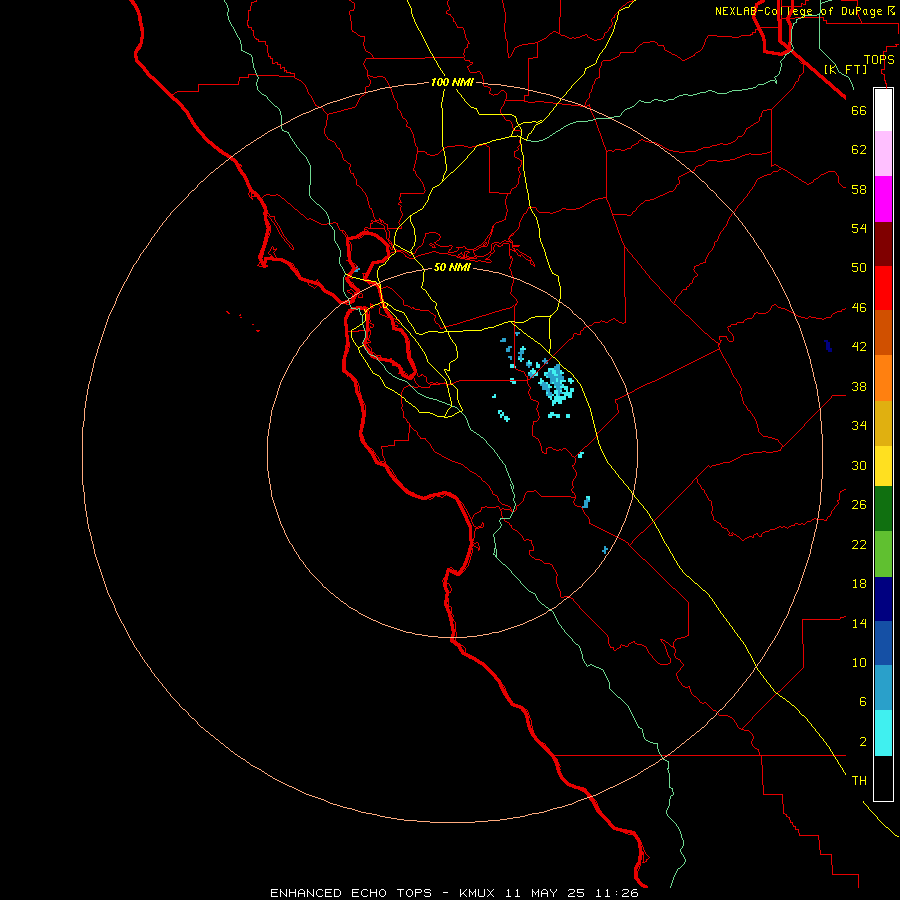
Task: Click the bright orange swatch on the scale
Action: [883, 378]
